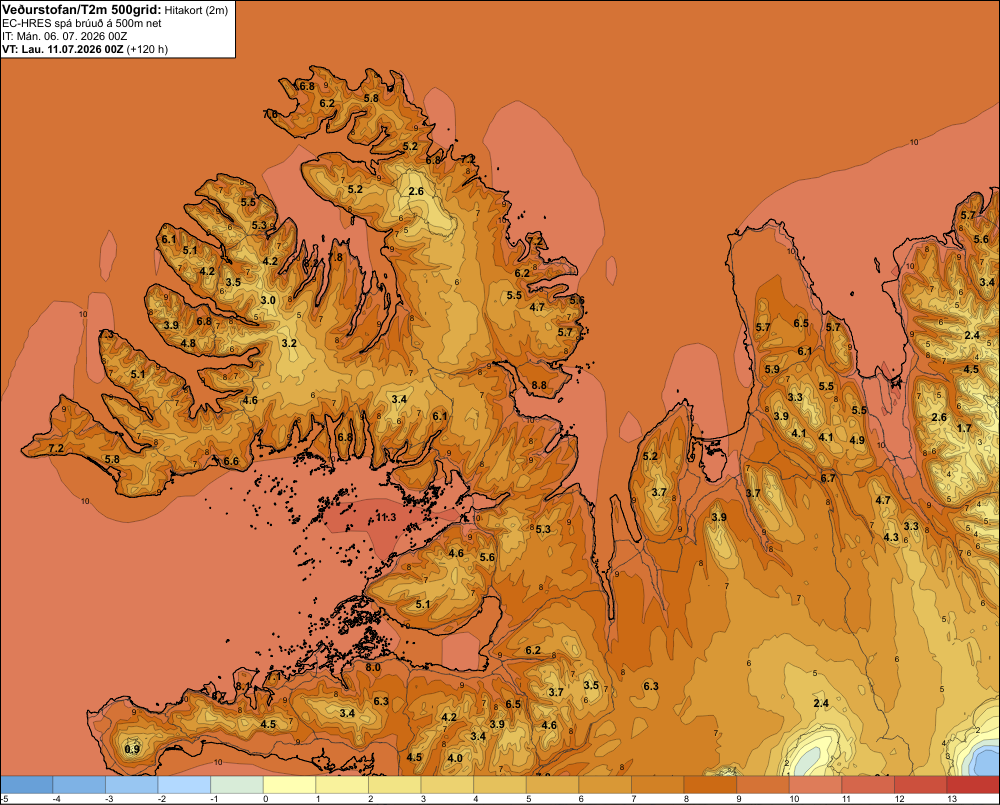Click the yellow swatch between 0 and 1

point(289,784)
